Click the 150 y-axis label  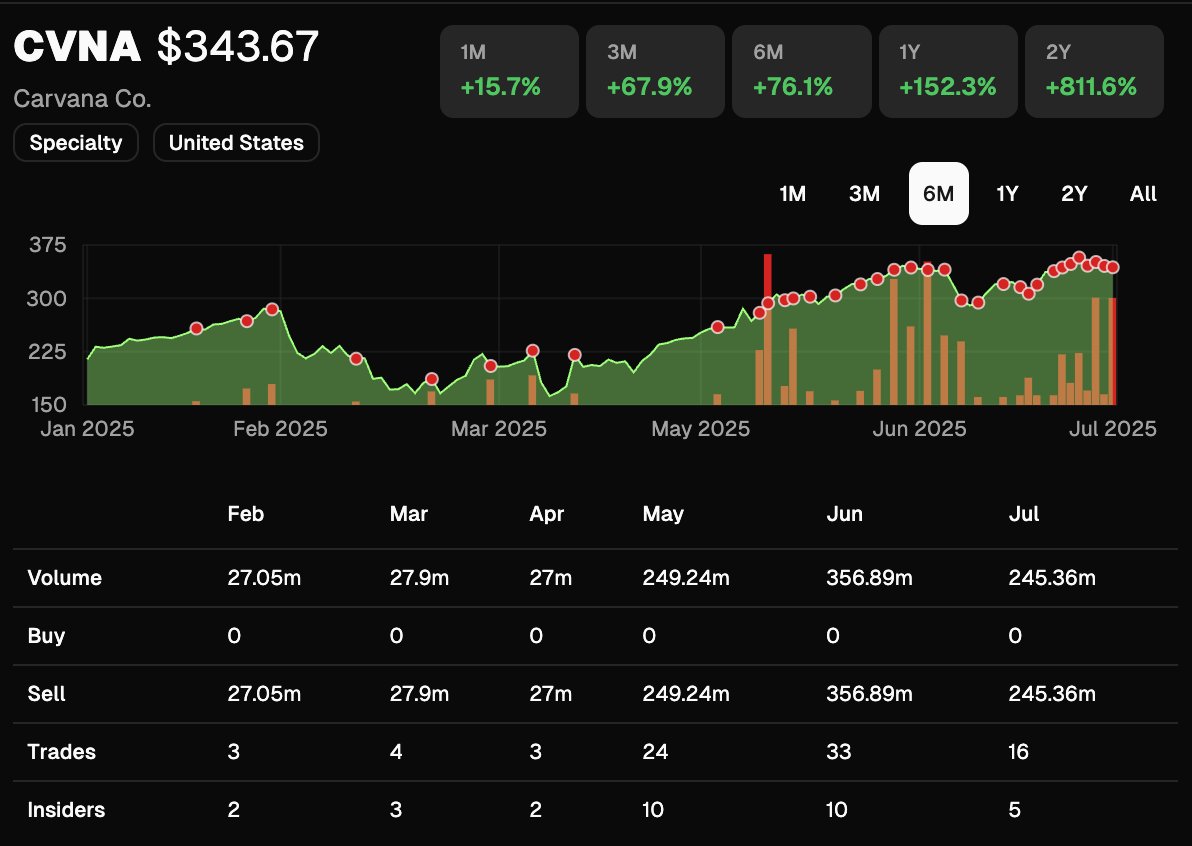click(x=49, y=404)
